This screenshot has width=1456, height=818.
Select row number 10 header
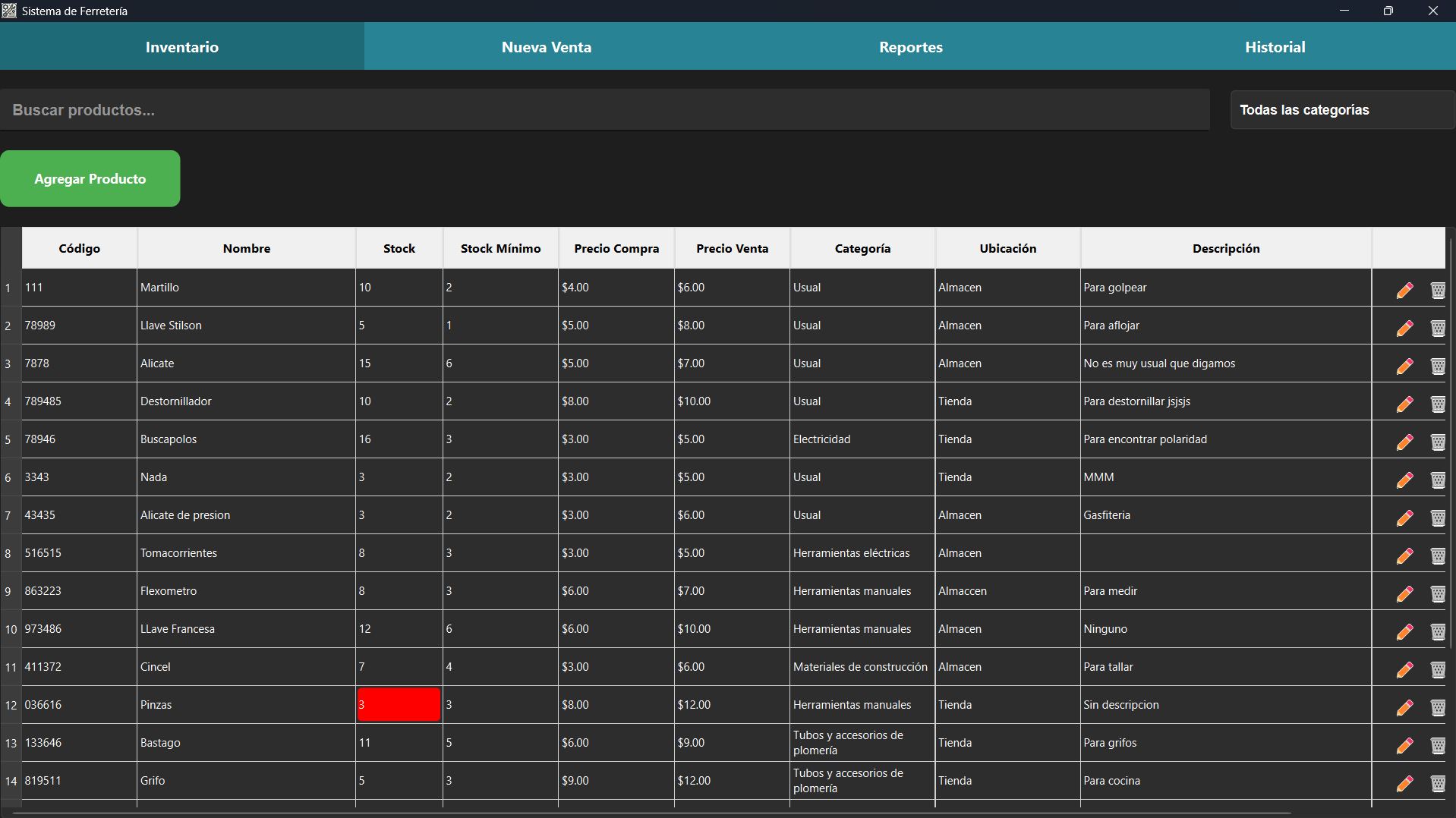tap(11, 629)
